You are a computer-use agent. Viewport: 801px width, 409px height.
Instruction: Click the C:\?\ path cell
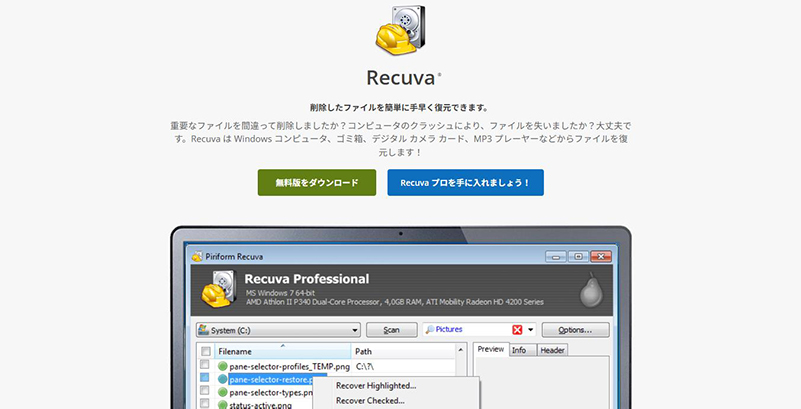tap(366, 366)
